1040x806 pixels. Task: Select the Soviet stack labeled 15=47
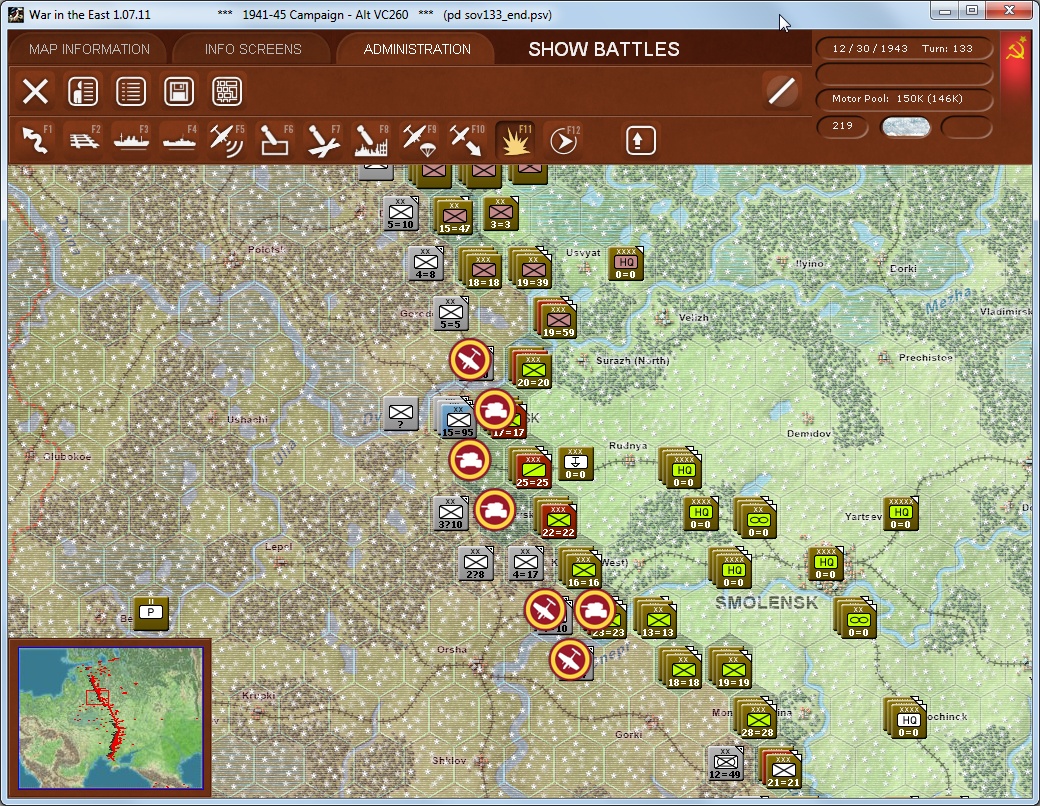(x=454, y=216)
